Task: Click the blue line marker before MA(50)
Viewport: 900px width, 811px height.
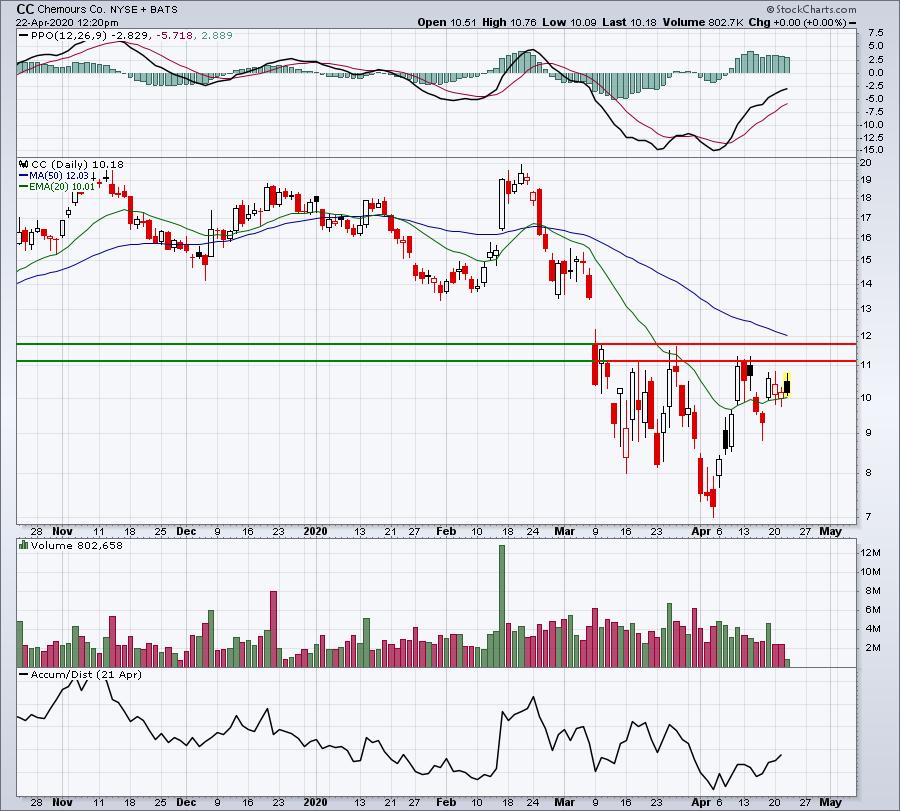Action: tap(24, 176)
